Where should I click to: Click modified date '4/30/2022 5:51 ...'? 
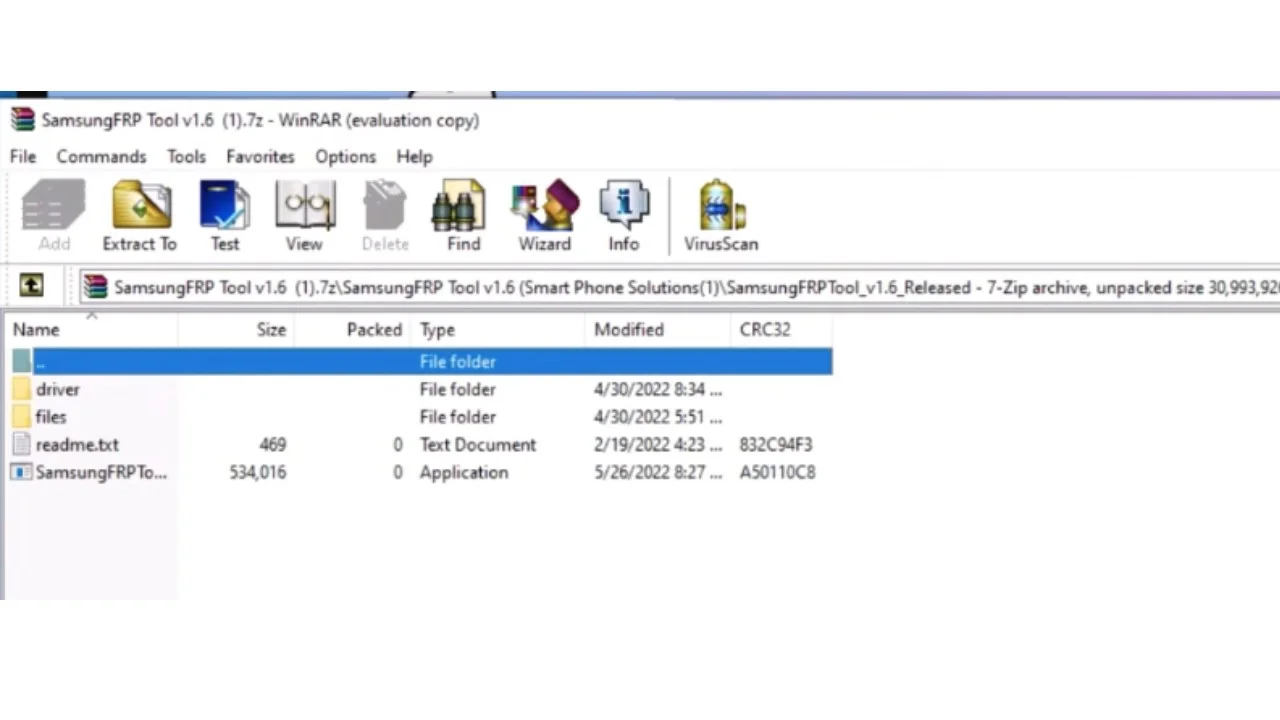pyautogui.click(x=658, y=417)
